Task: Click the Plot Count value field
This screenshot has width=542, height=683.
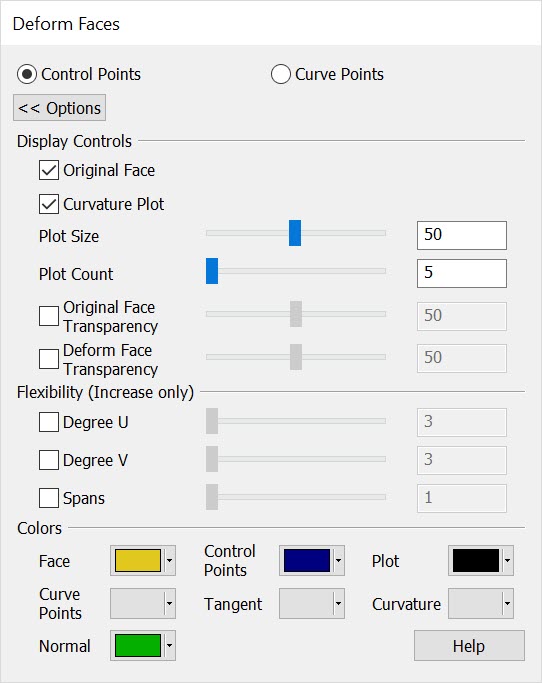Action: point(462,273)
